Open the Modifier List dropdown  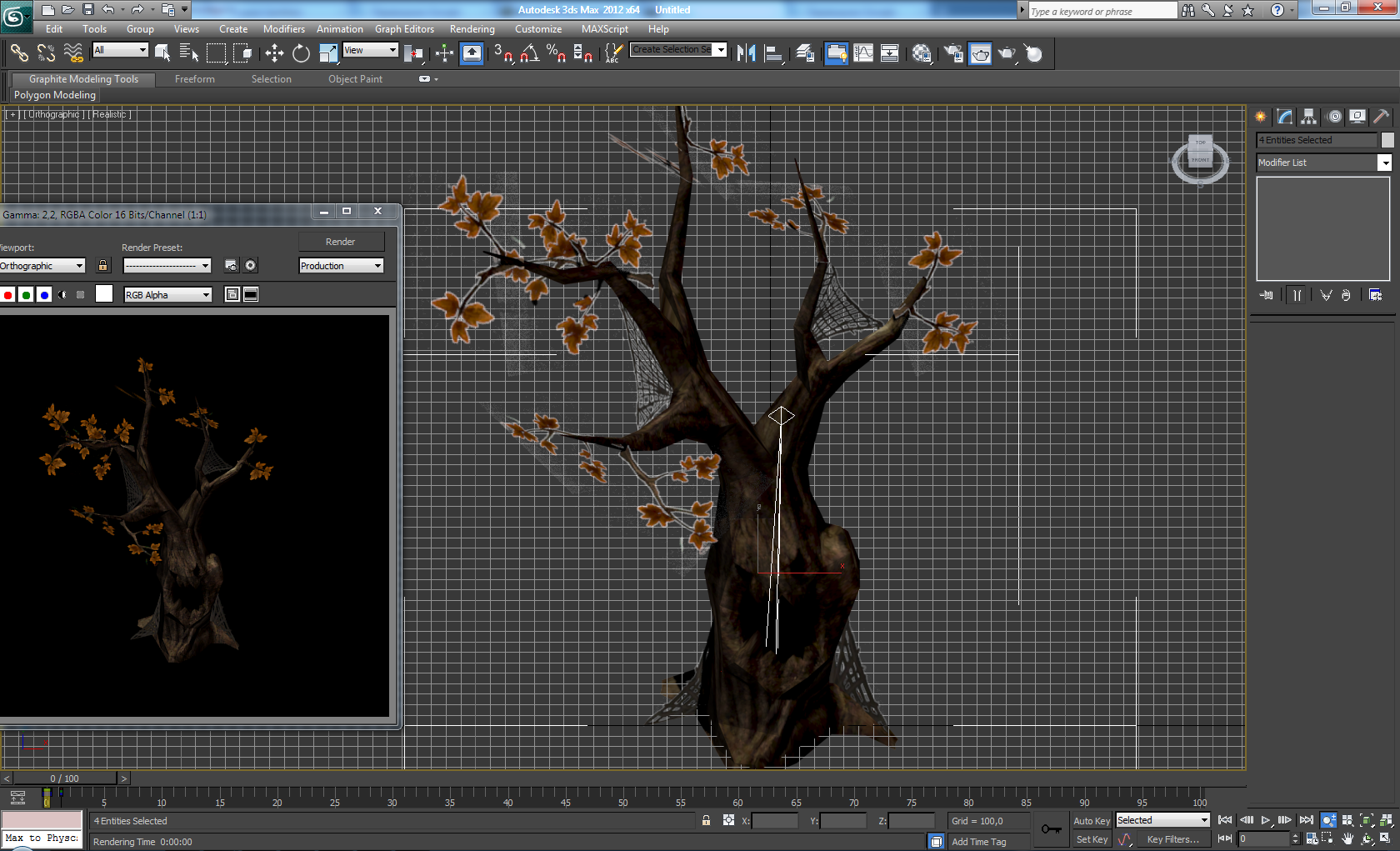[1384, 163]
